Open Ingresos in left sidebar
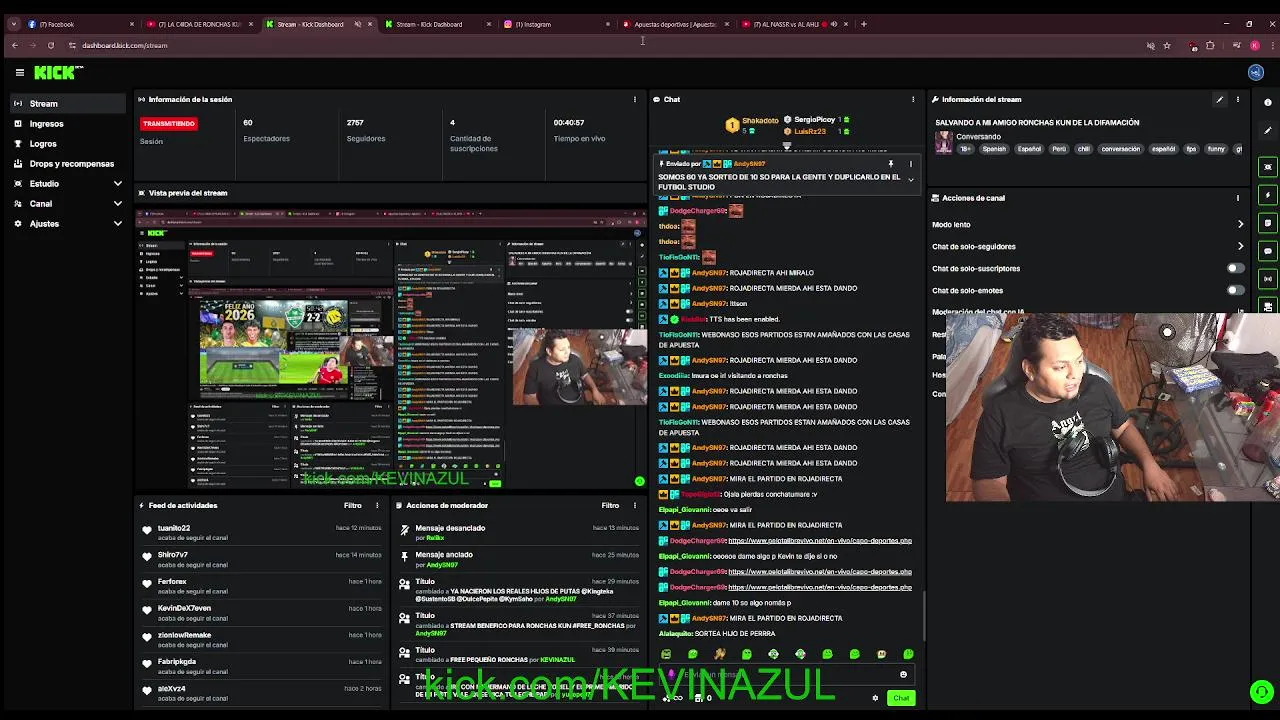 click(68, 123)
